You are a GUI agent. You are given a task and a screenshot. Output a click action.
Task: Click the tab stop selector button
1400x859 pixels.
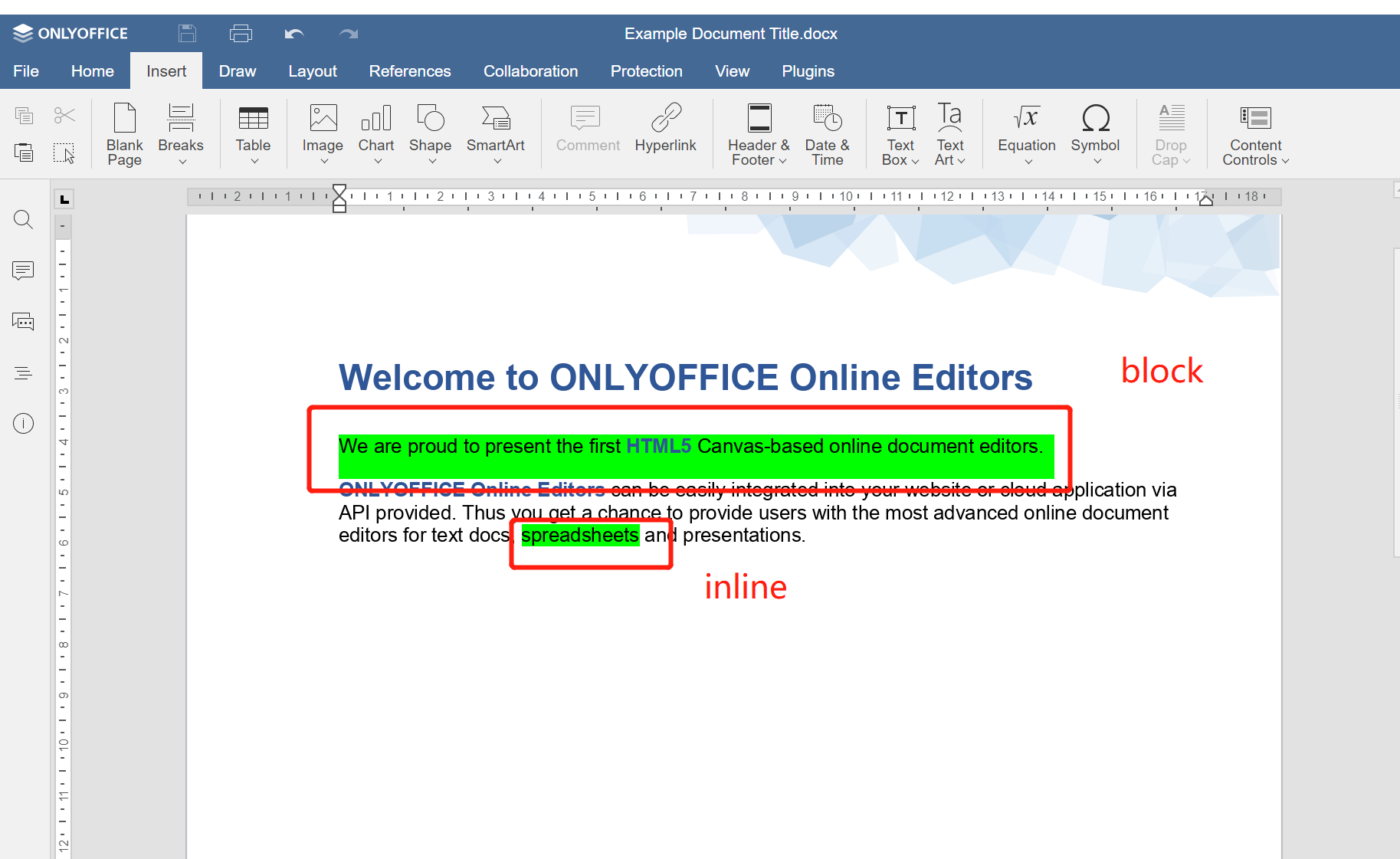click(64, 199)
